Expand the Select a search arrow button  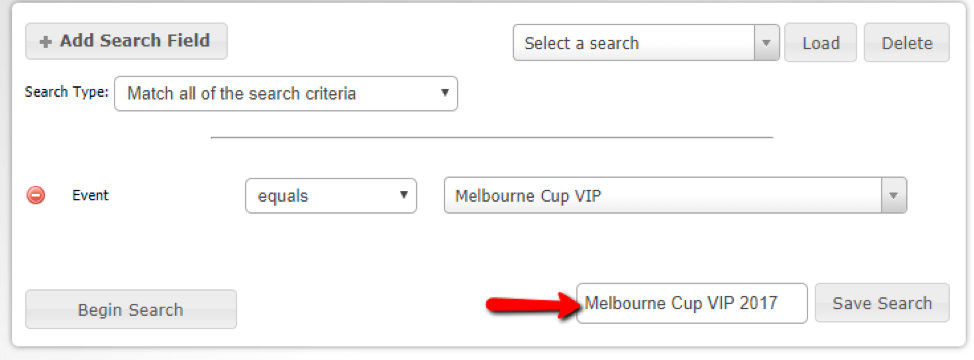pyautogui.click(x=767, y=43)
